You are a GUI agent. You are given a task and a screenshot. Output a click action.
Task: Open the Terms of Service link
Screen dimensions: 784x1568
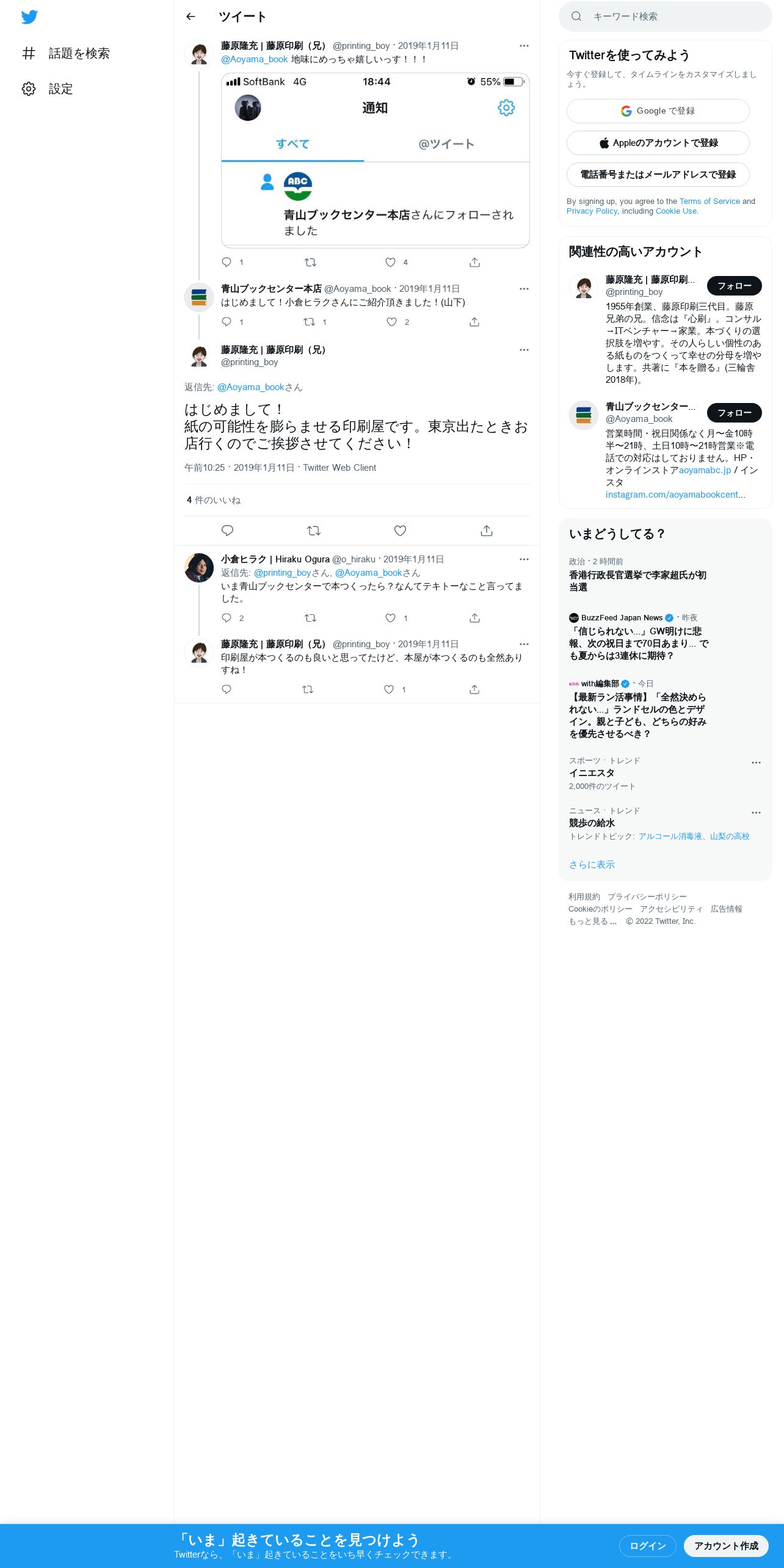[710, 201]
